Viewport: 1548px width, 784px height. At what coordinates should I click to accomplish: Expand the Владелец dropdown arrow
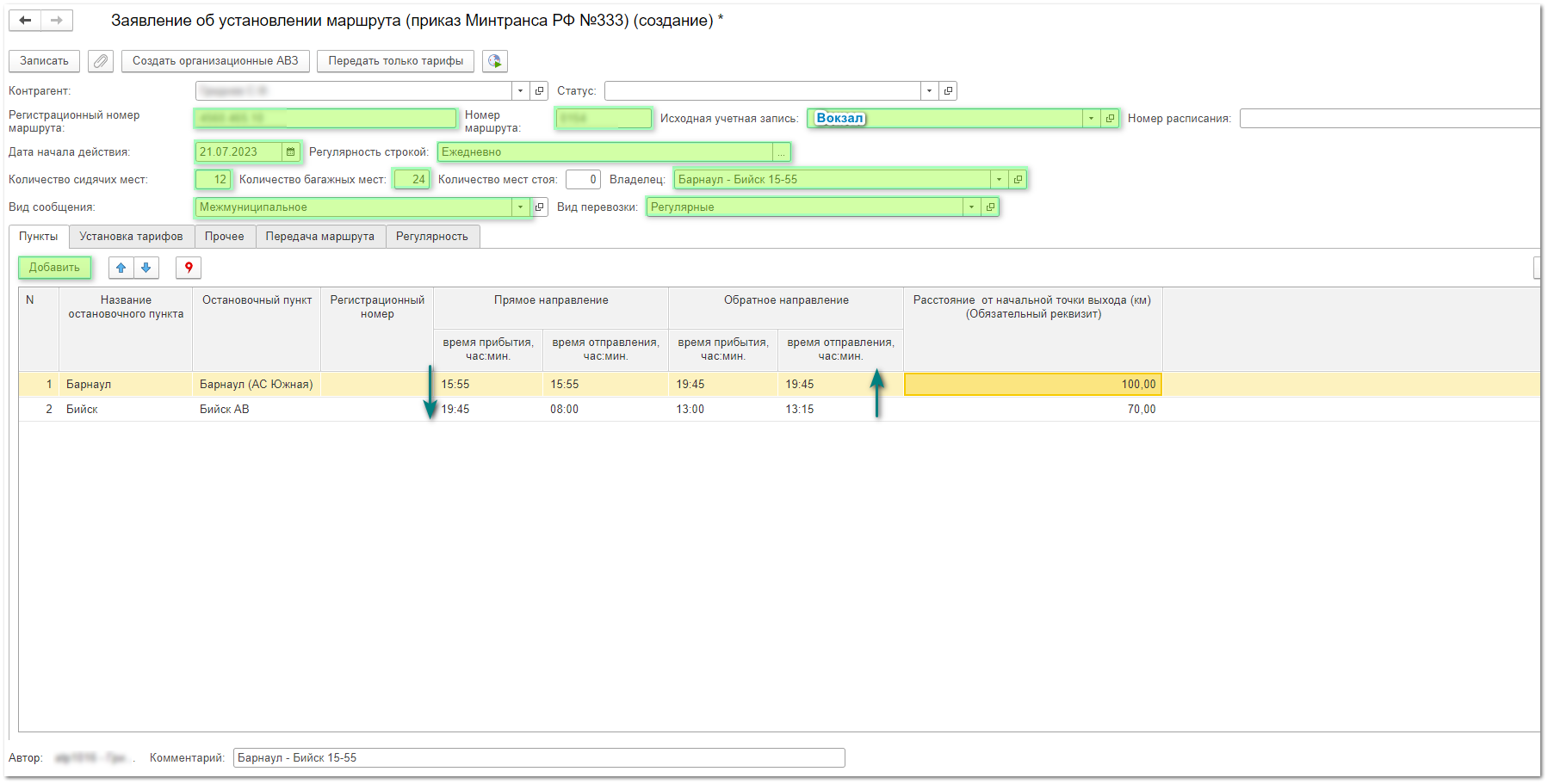point(999,180)
